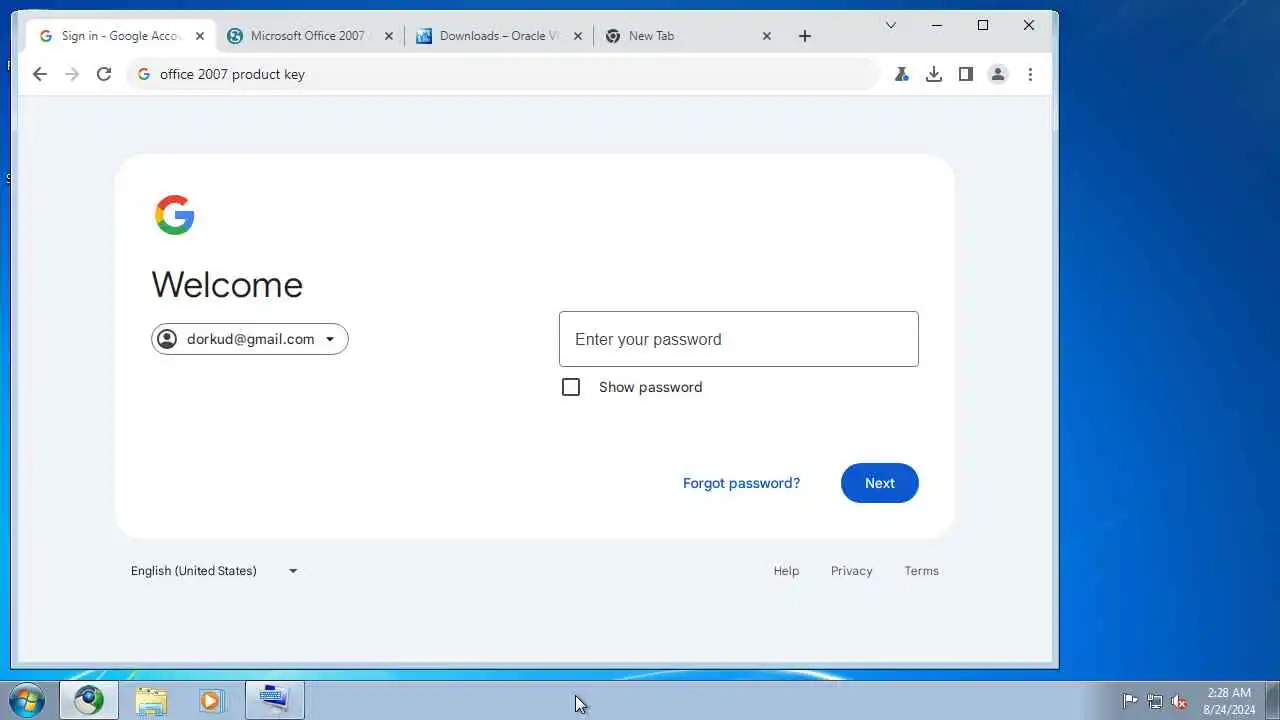Click the Show desktop button
The height and width of the screenshot is (720, 1280).
tap(1272, 700)
